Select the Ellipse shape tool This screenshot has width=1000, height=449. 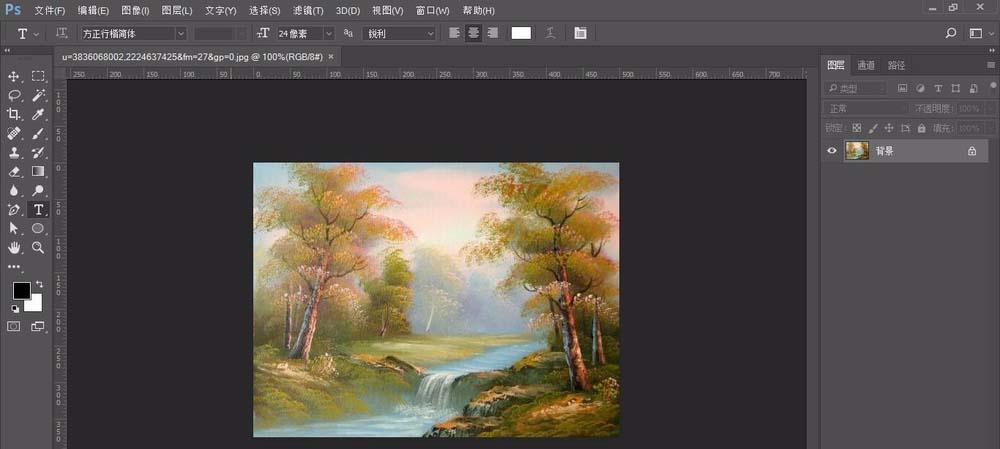[38, 228]
